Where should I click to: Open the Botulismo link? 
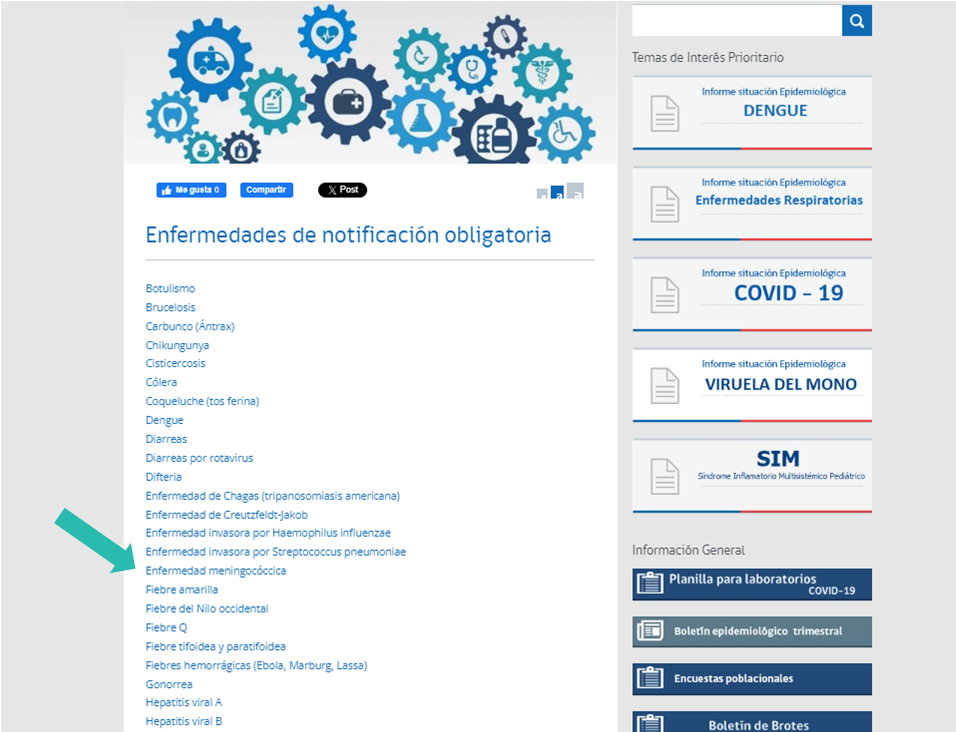(x=171, y=288)
